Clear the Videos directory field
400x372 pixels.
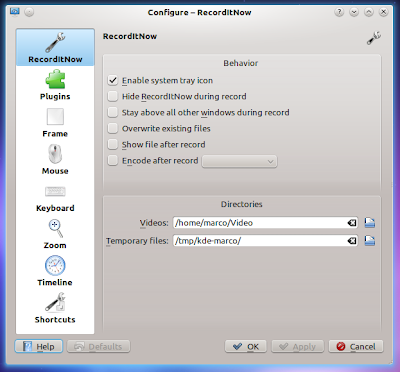pos(352,223)
